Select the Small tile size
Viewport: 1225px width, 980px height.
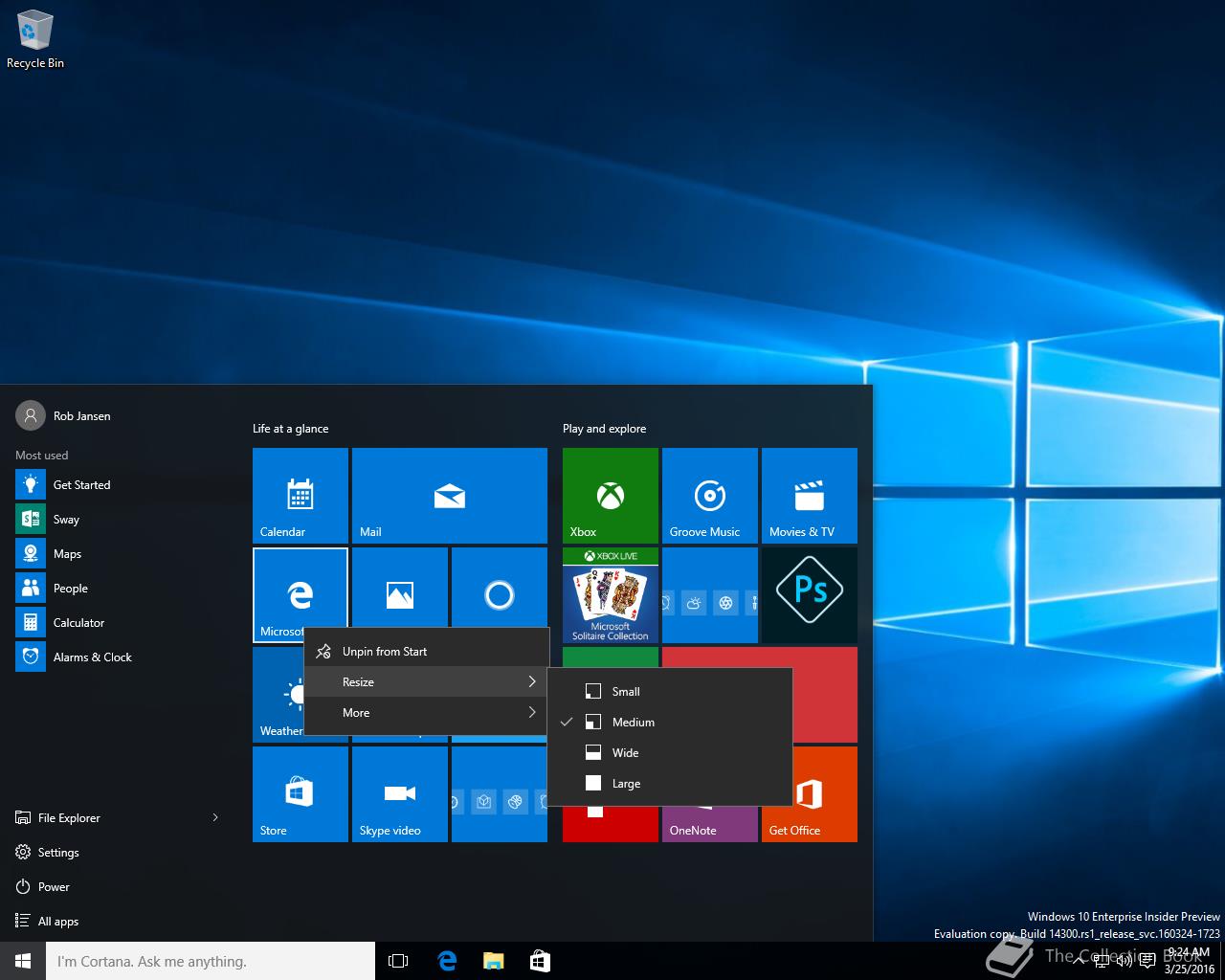click(x=670, y=691)
